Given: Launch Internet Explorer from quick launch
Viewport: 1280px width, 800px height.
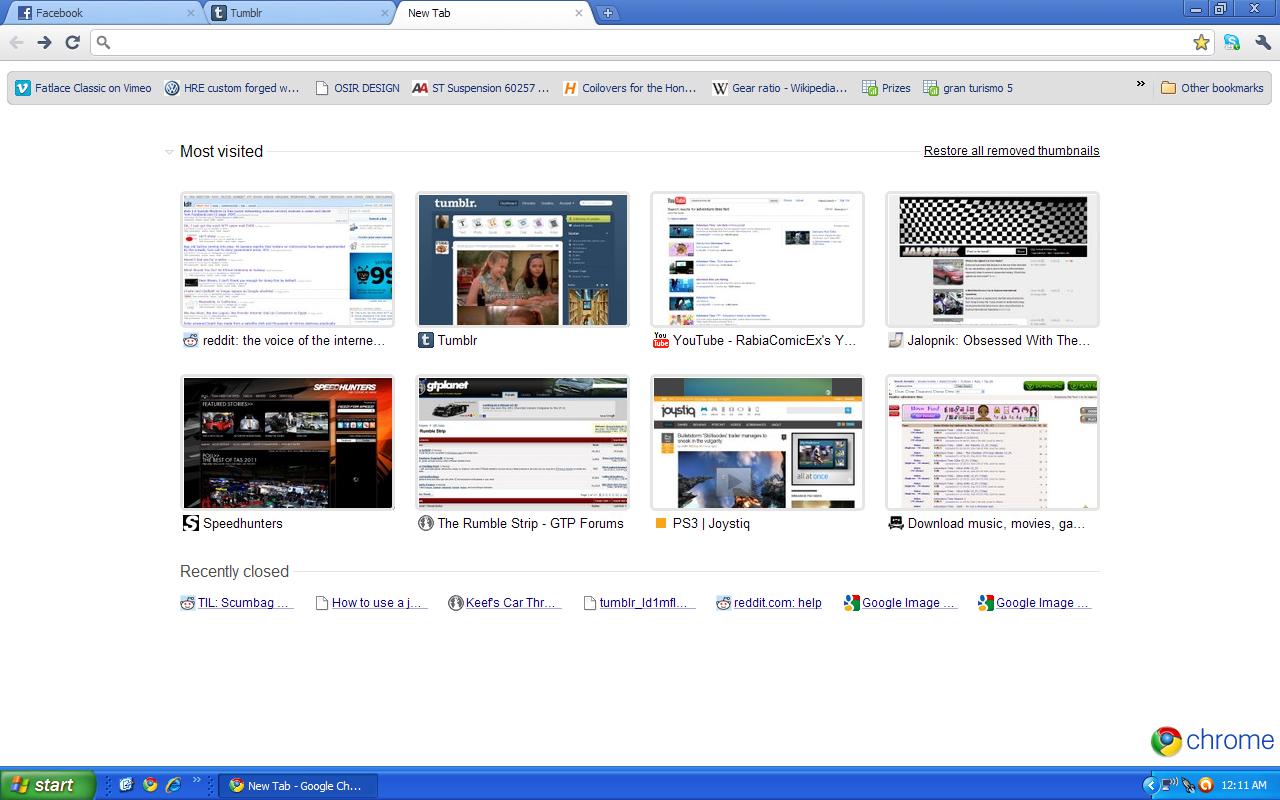Looking at the screenshot, I should [173, 785].
